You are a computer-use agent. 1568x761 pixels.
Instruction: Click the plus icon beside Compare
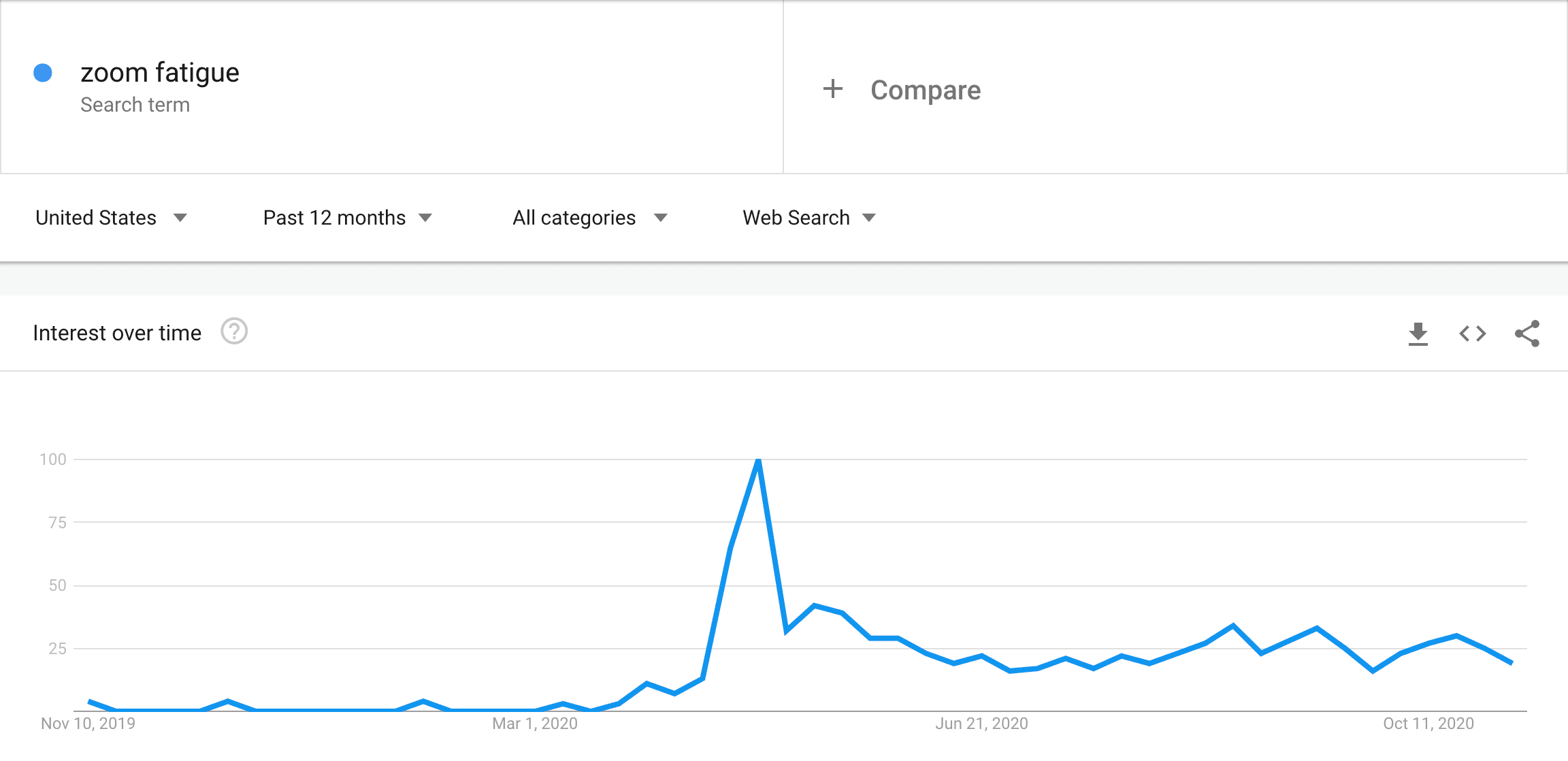click(833, 89)
